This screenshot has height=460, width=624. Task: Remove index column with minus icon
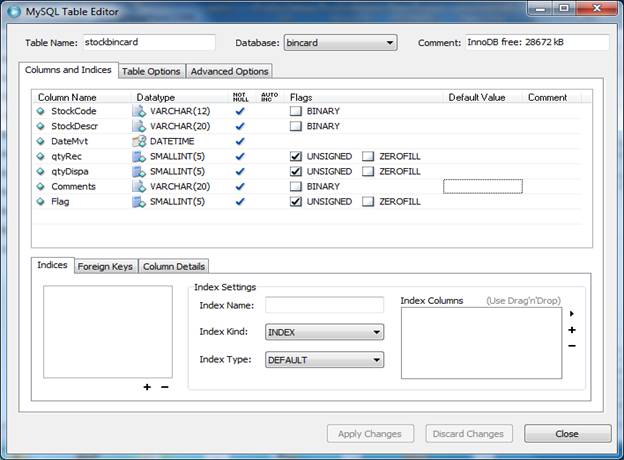coord(572,346)
